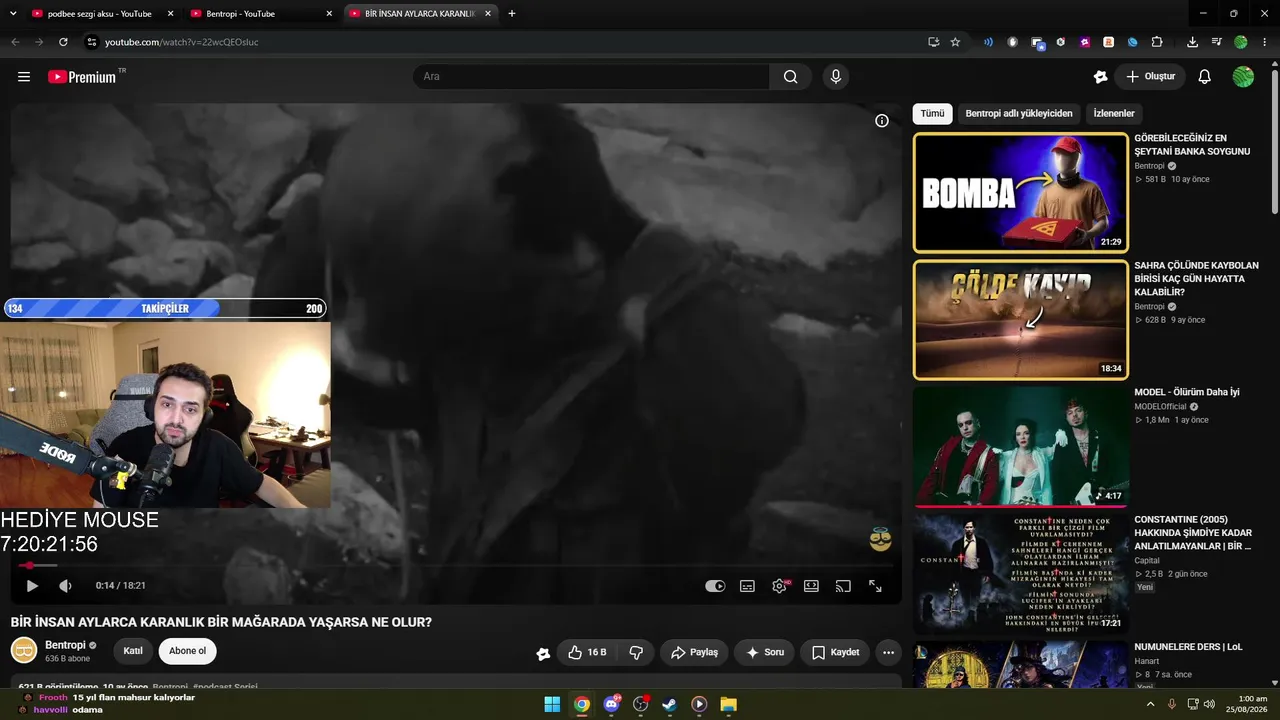The width and height of the screenshot is (1280, 720).
Task: Mute the video volume
Action: (x=65, y=586)
